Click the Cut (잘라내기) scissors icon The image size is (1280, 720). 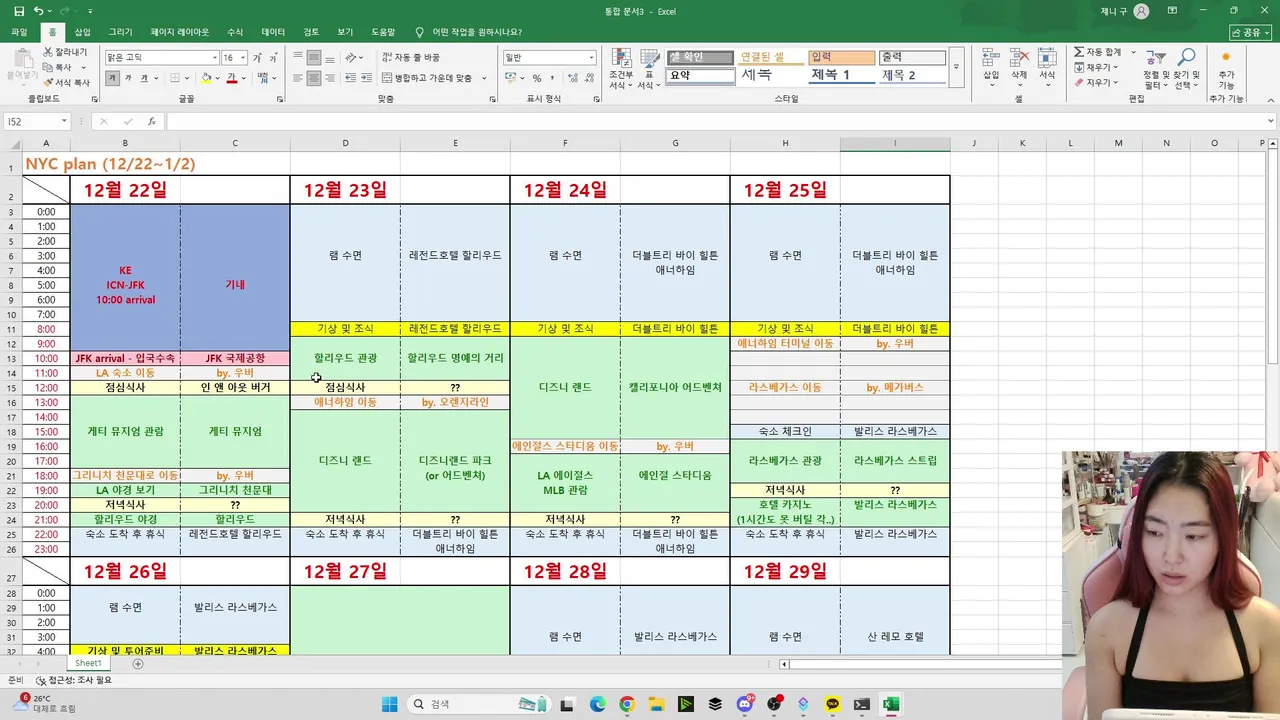48,52
